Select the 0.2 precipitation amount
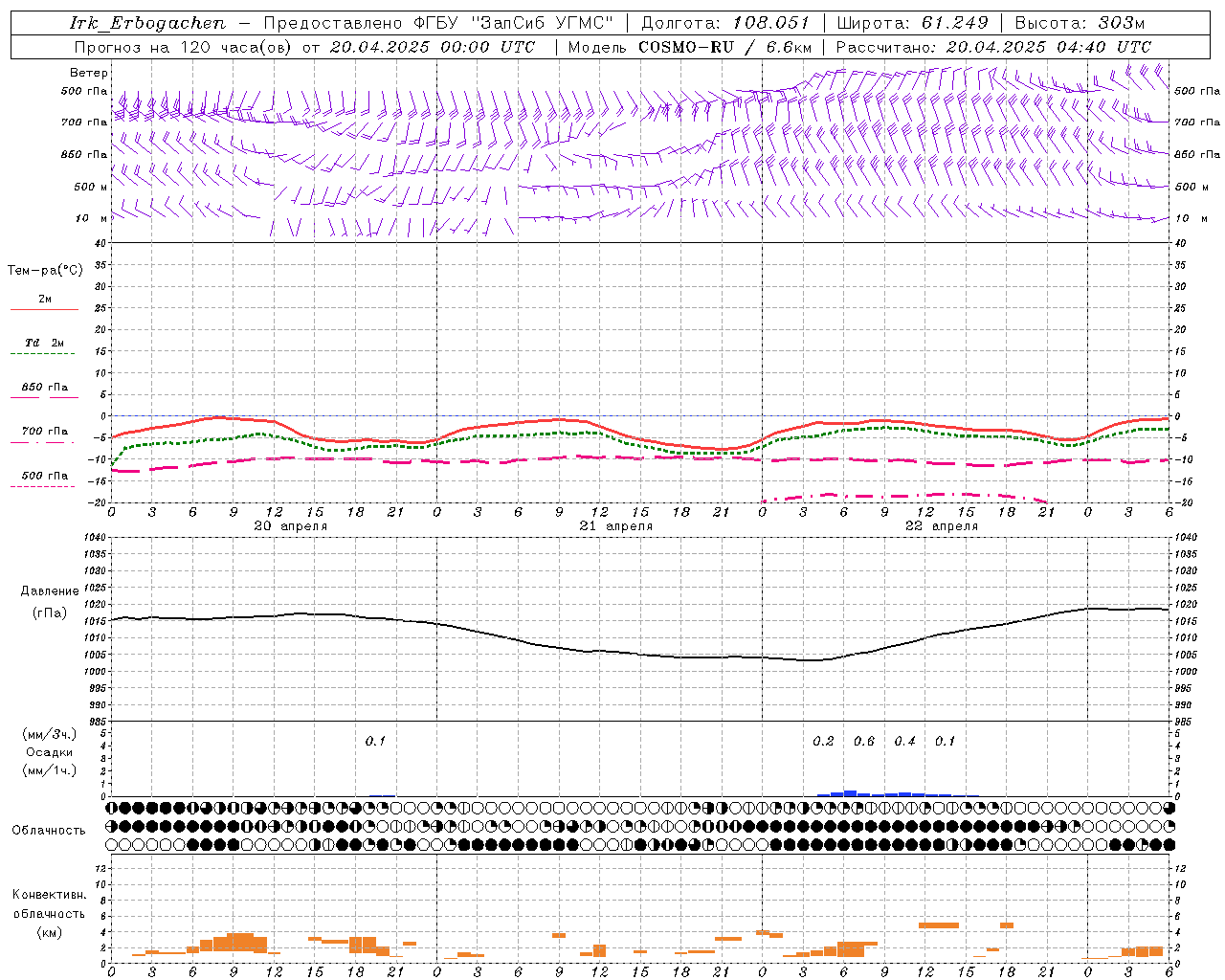1225x980 pixels. [823, 741]
